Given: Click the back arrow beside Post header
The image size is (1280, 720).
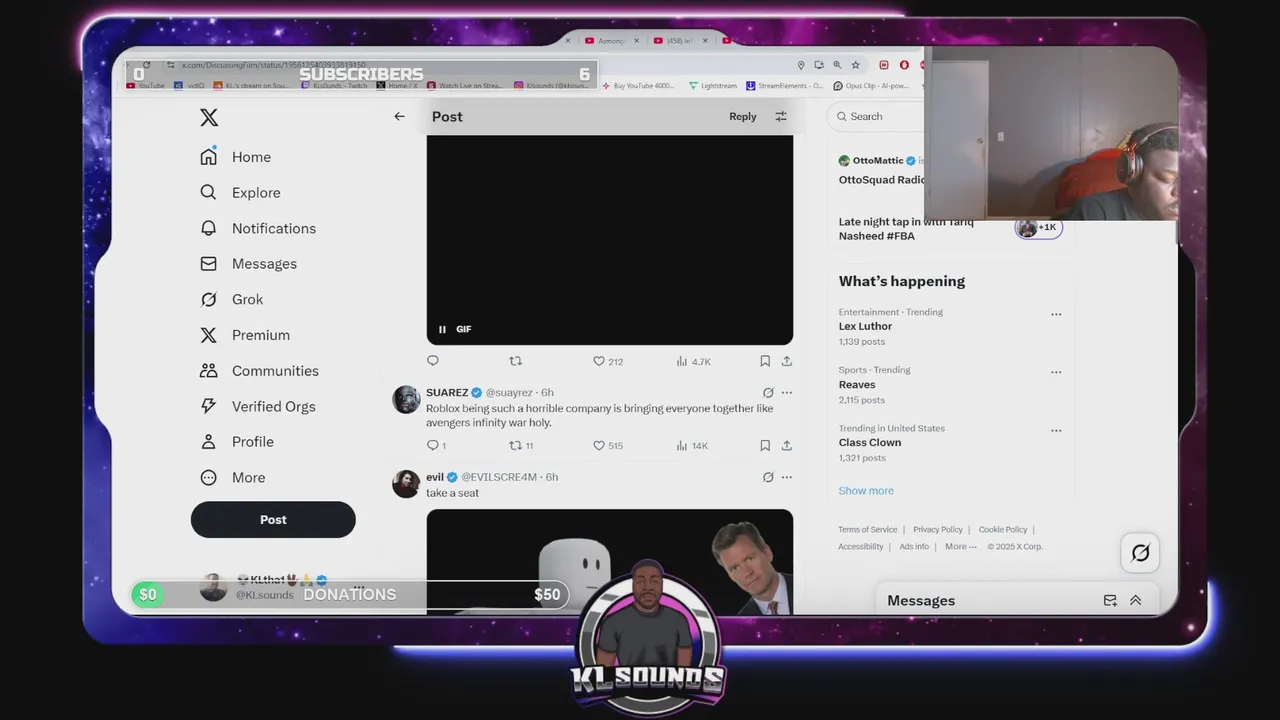Looking at the screenshot, I should coord(399,117).
